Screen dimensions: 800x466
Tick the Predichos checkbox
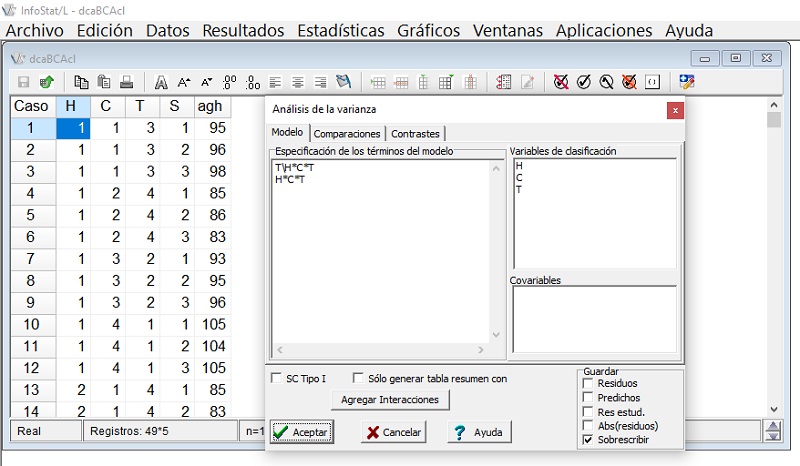tap(588, 397)
